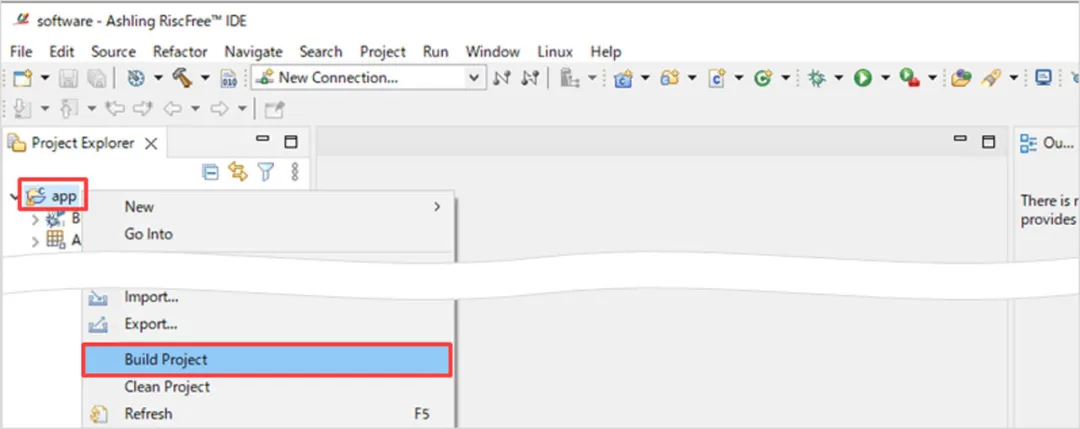1080x429 pixels.
Task: Click Run with red toolbox icon
Action: click(910, 79)
